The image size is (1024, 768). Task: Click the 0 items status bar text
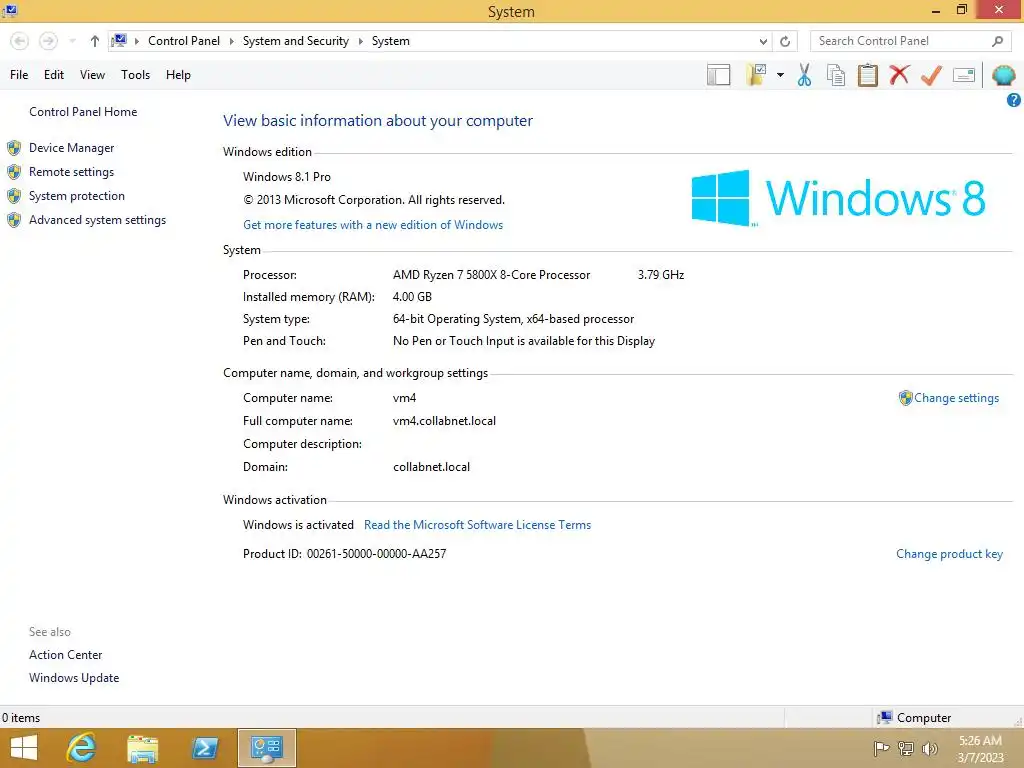point(21,718)
